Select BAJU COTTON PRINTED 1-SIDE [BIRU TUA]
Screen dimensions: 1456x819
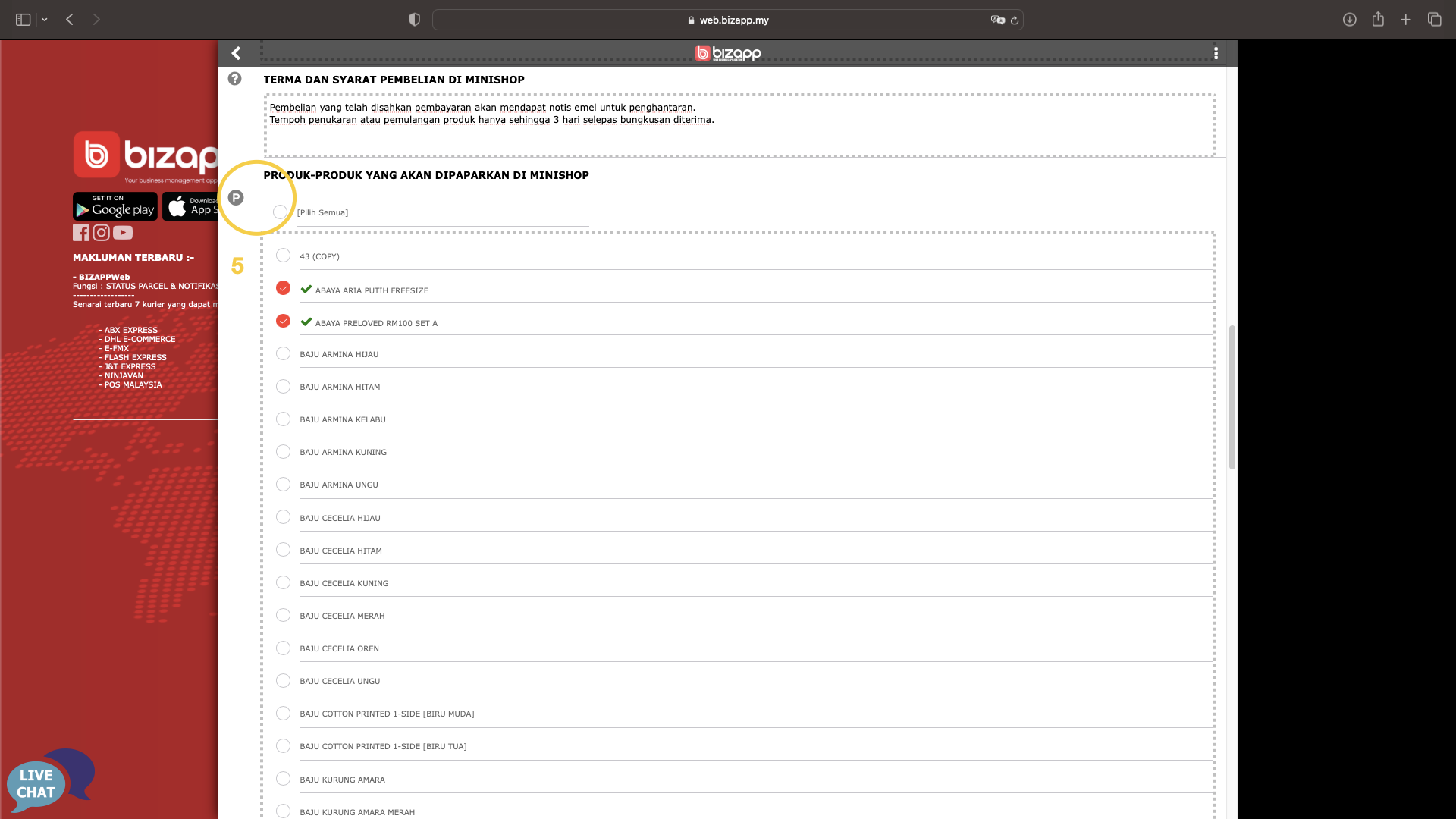283,745
